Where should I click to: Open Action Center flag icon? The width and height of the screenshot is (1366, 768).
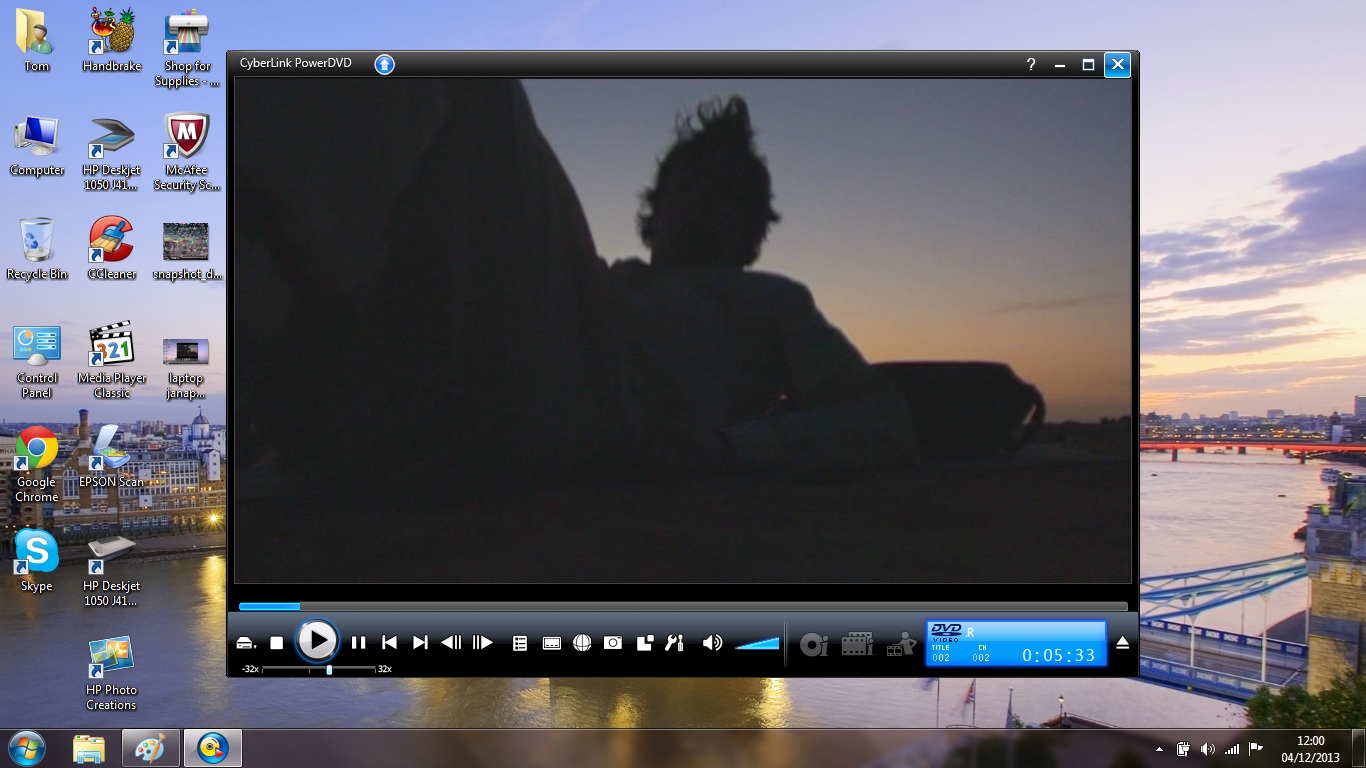tap(1256, 749)
